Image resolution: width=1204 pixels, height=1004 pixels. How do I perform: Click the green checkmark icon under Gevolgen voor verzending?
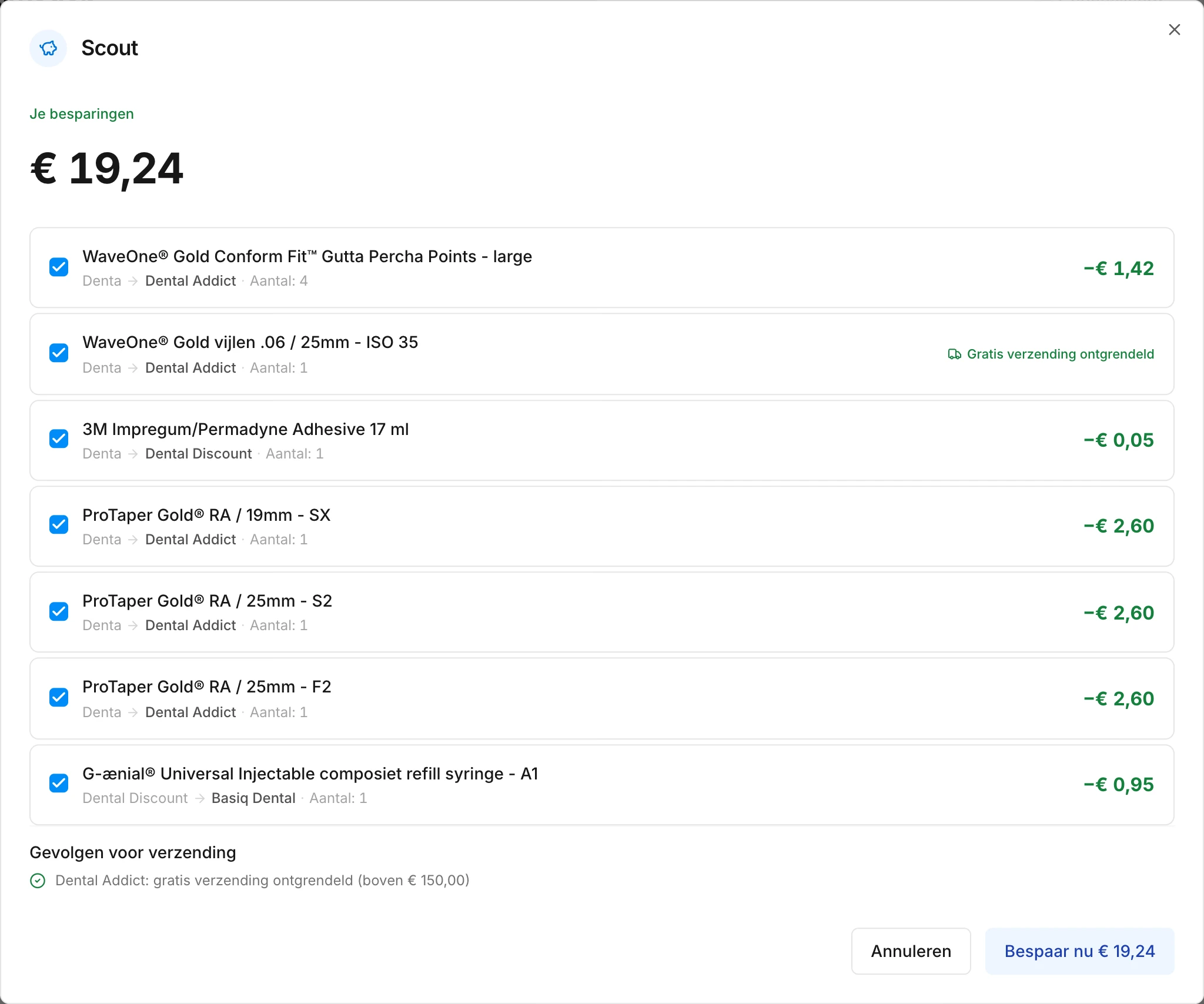tap(38, 881)
